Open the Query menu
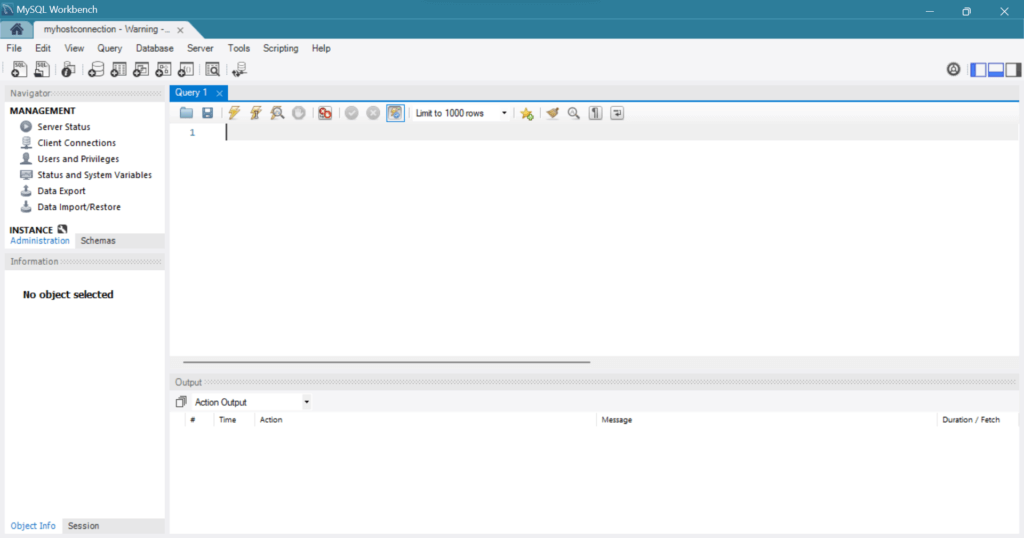Viewport: 1024px width, 538px height. (x=110, y=48)
